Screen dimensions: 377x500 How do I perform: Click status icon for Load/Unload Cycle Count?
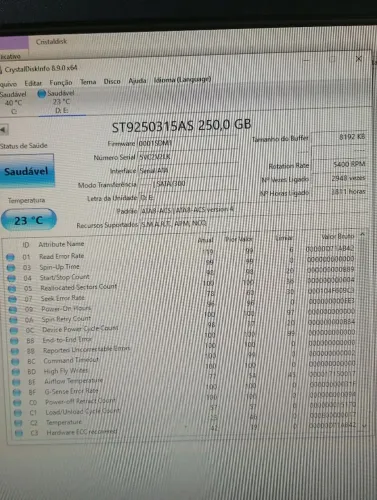pyautogui.click(x=18, y=413)
